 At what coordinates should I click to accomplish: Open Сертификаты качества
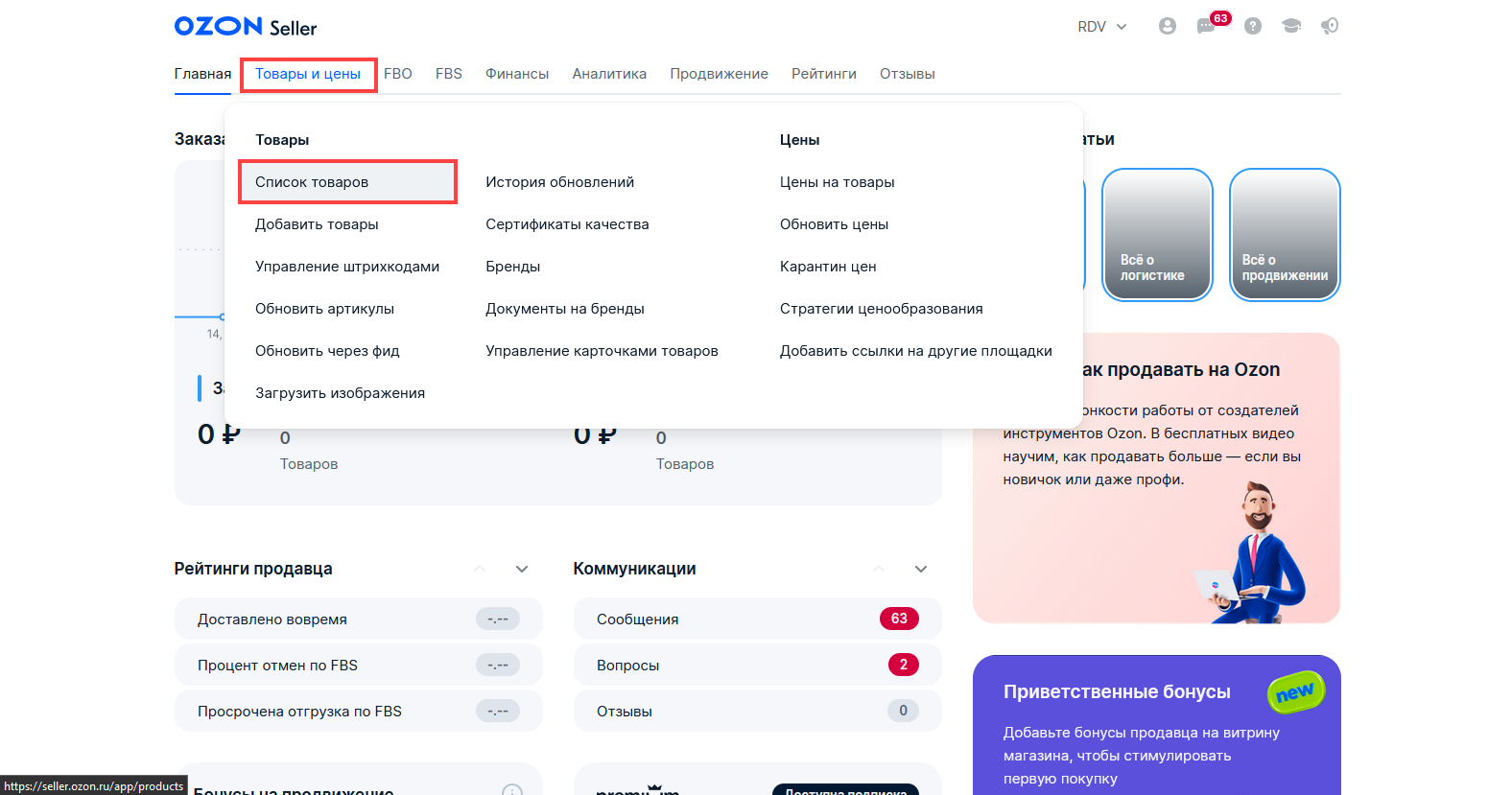coord(567,224)
